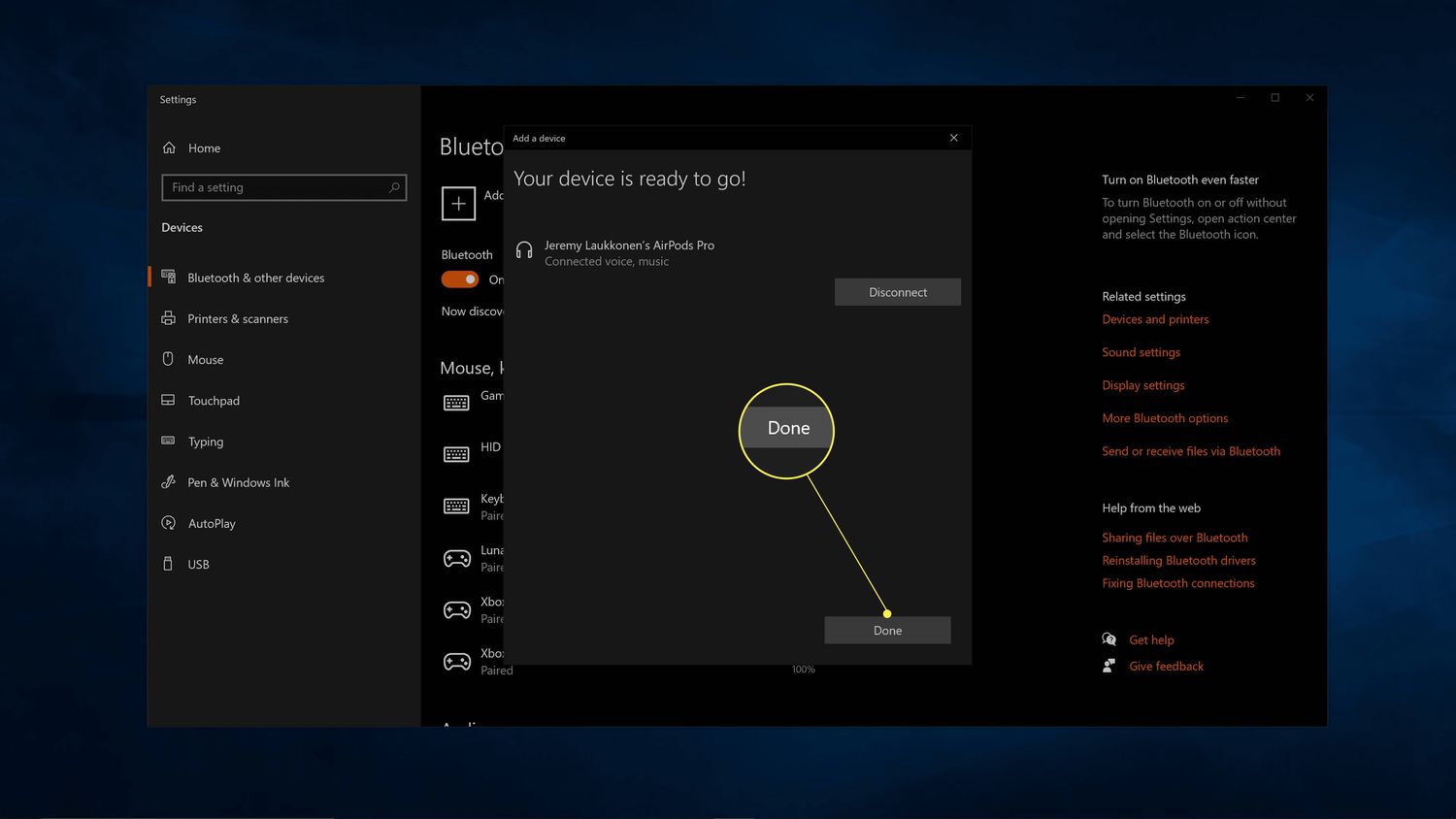The width and height of the screenshot is (1456, 819).
Task: Click the Touchpad icon
Action: (x=168, y=400)
